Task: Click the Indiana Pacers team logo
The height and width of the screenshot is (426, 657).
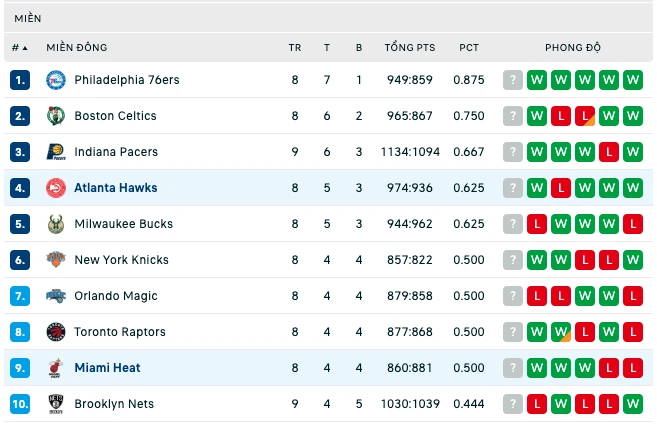Action: click(56, 152)
